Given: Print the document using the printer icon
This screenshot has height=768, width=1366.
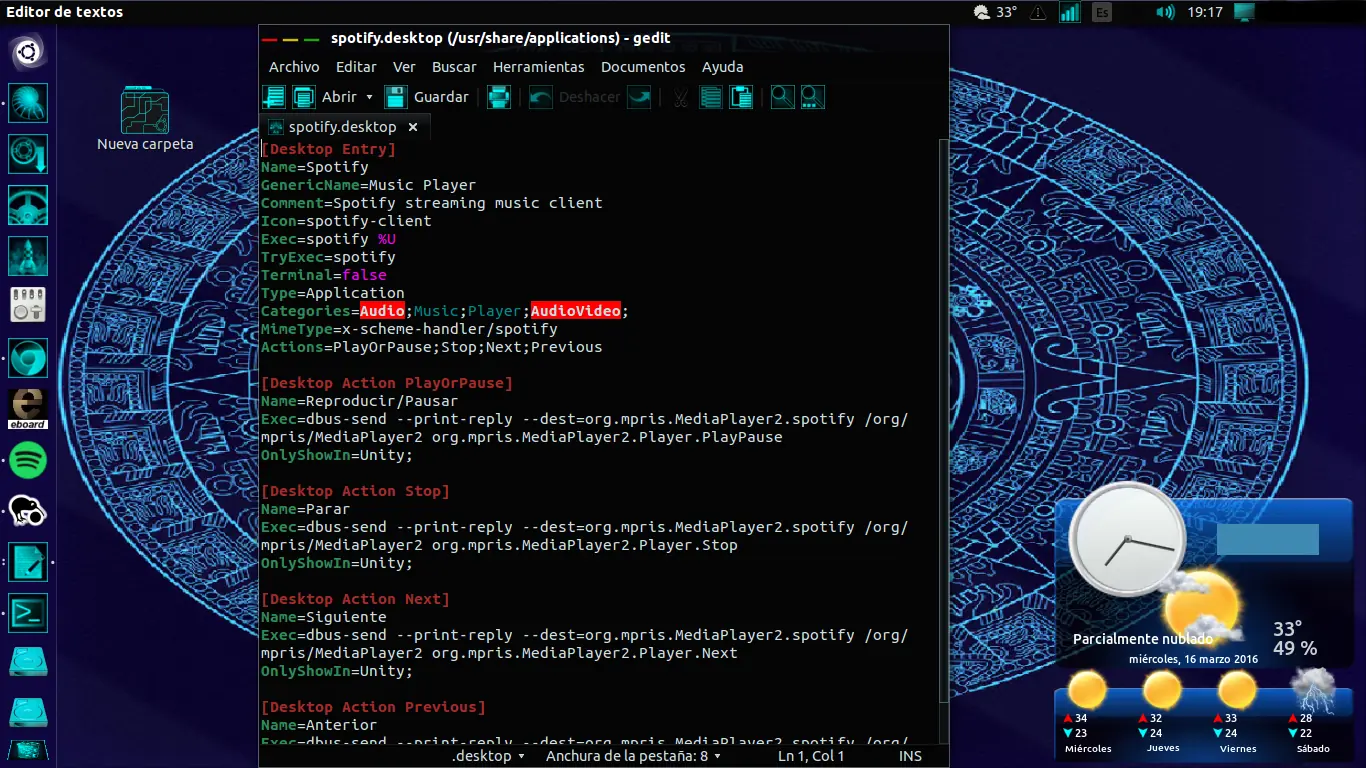Looking at the screenshot, I should (x=499, y=97).
